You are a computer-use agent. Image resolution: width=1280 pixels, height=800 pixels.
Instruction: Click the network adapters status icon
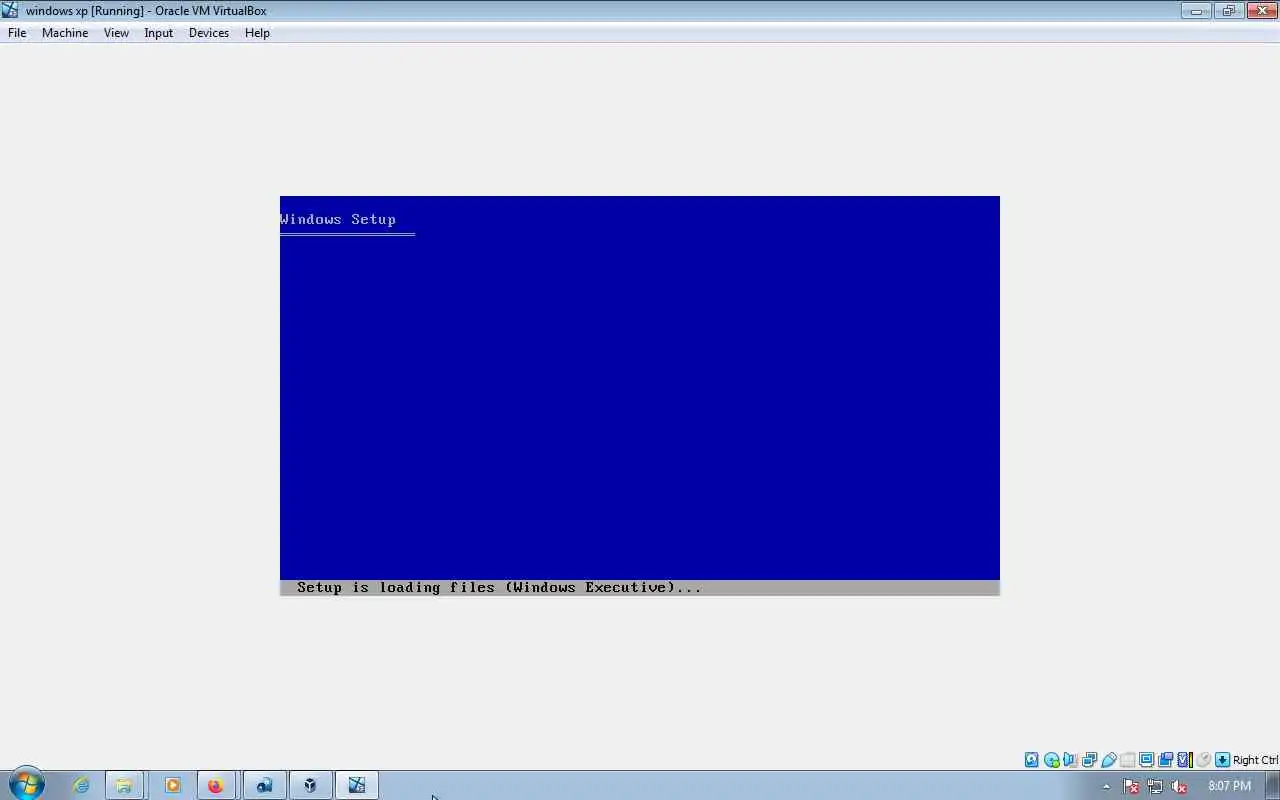[1089, 760]
